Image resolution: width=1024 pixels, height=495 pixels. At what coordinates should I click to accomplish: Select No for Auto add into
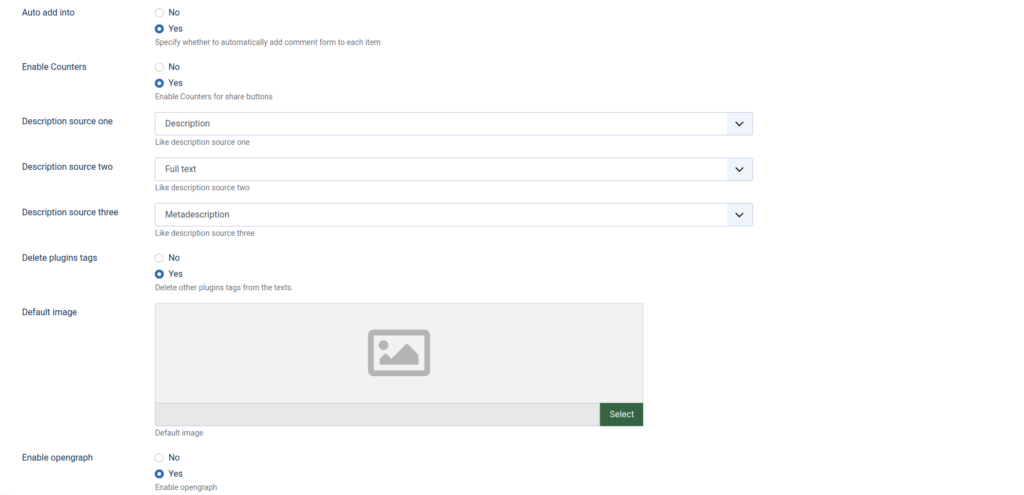coord(159,12)
